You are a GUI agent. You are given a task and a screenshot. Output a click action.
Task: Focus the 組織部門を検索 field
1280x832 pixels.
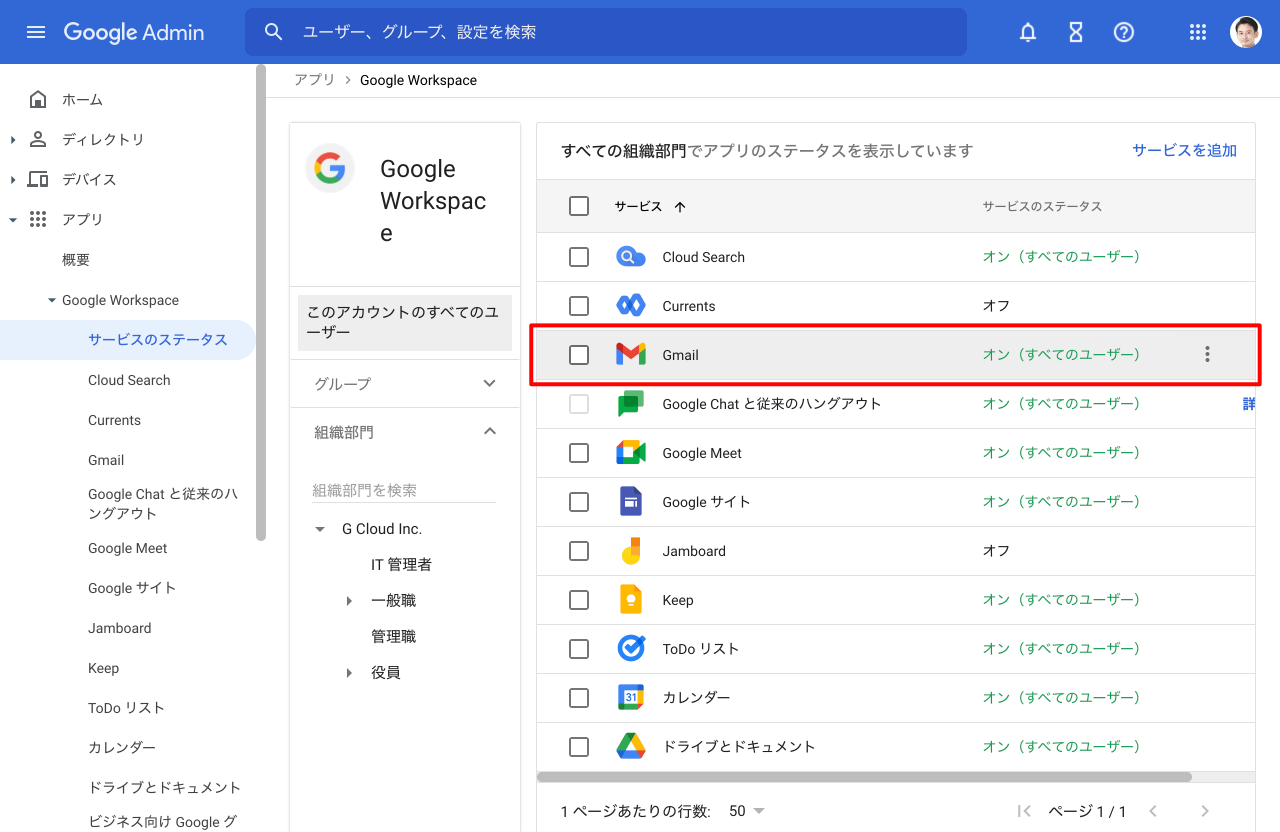(x=404, y=491)
